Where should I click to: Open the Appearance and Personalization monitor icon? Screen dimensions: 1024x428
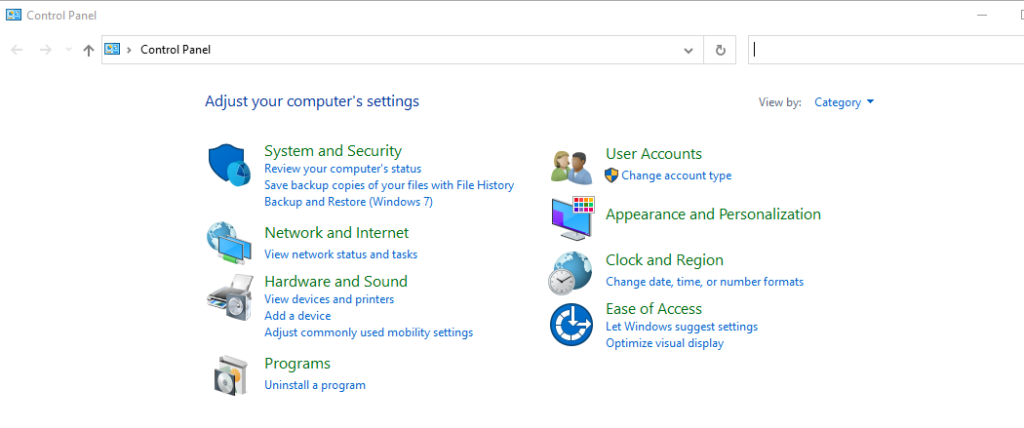click(x=573, y=218)
